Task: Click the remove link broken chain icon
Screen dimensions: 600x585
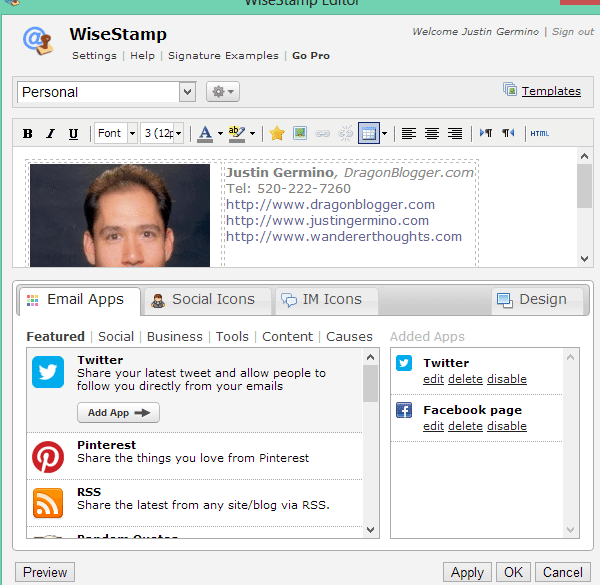Action: coord(345,134)
